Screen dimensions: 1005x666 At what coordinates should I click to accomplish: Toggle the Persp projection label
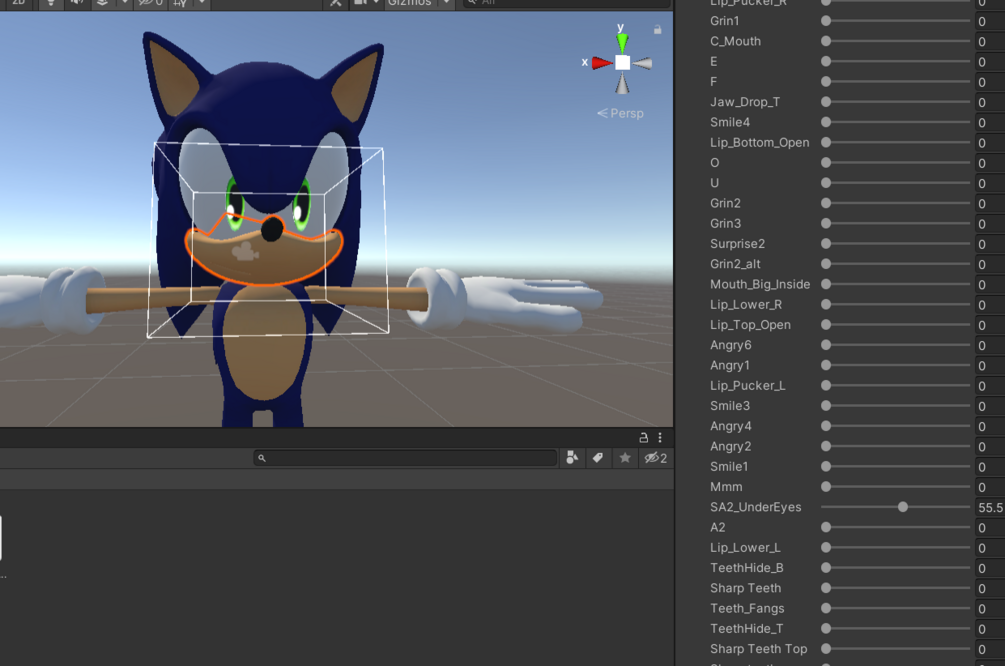620,113
